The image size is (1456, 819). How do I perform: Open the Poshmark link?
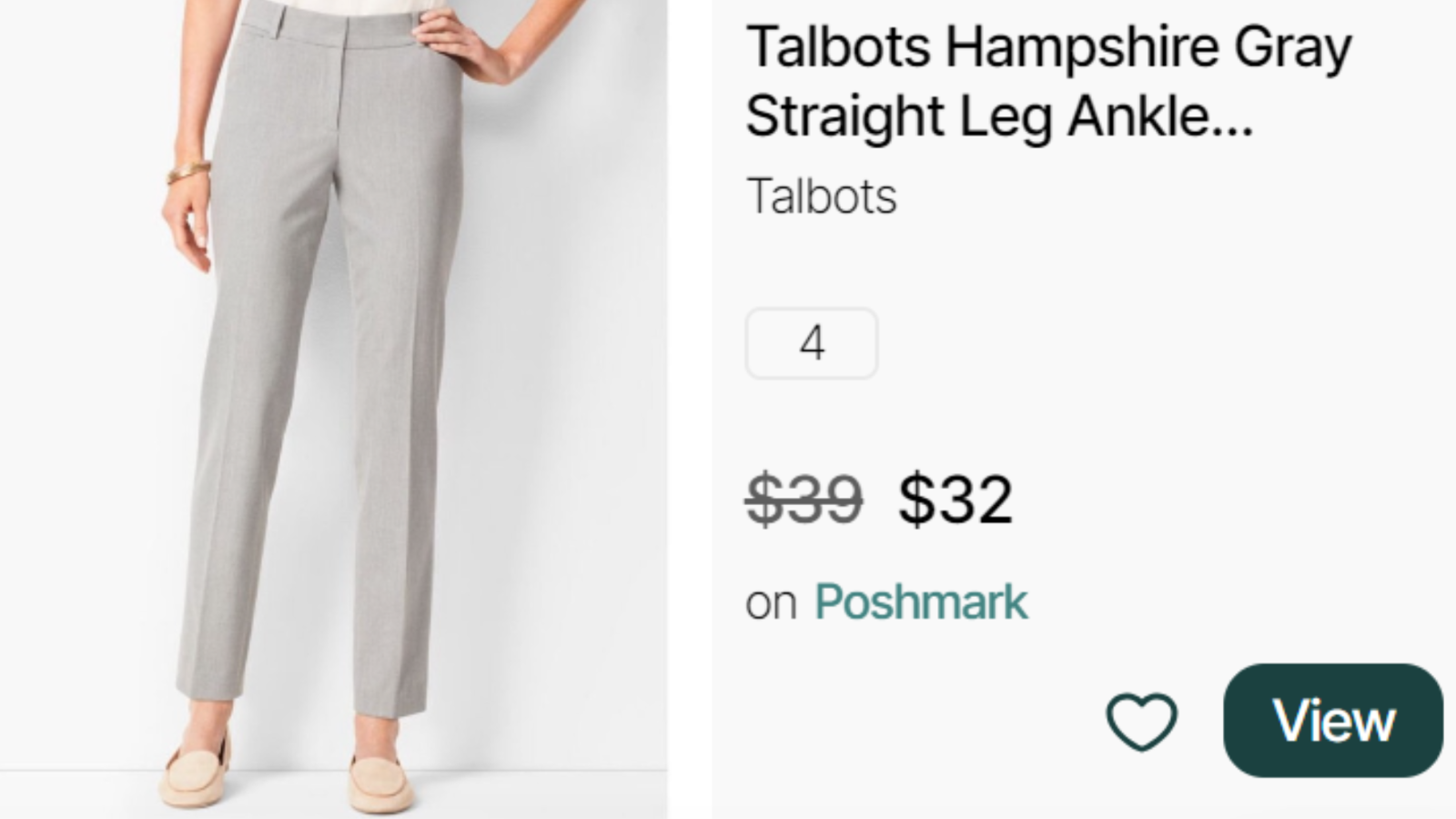point(920,602)
